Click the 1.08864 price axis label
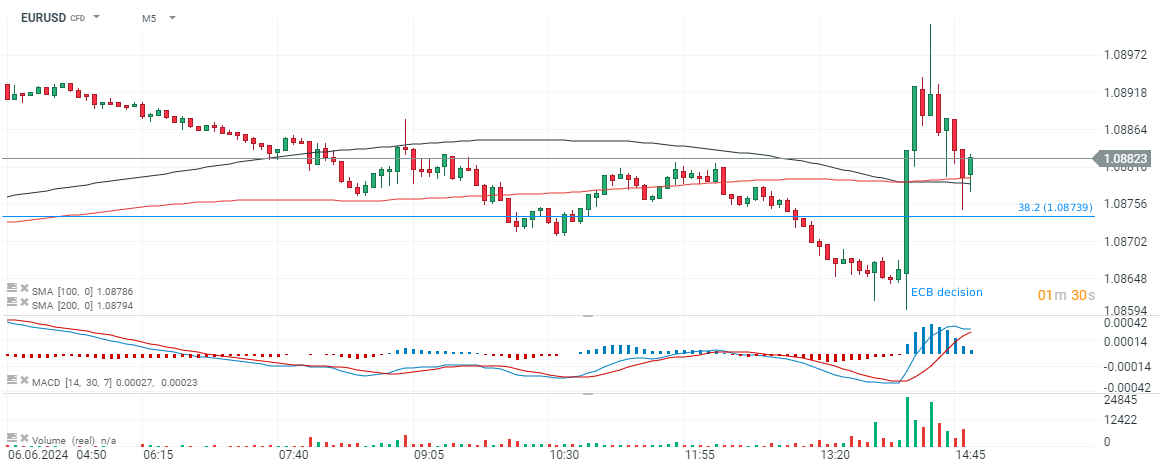1163x472 pixels. (x=1127, y=130)
